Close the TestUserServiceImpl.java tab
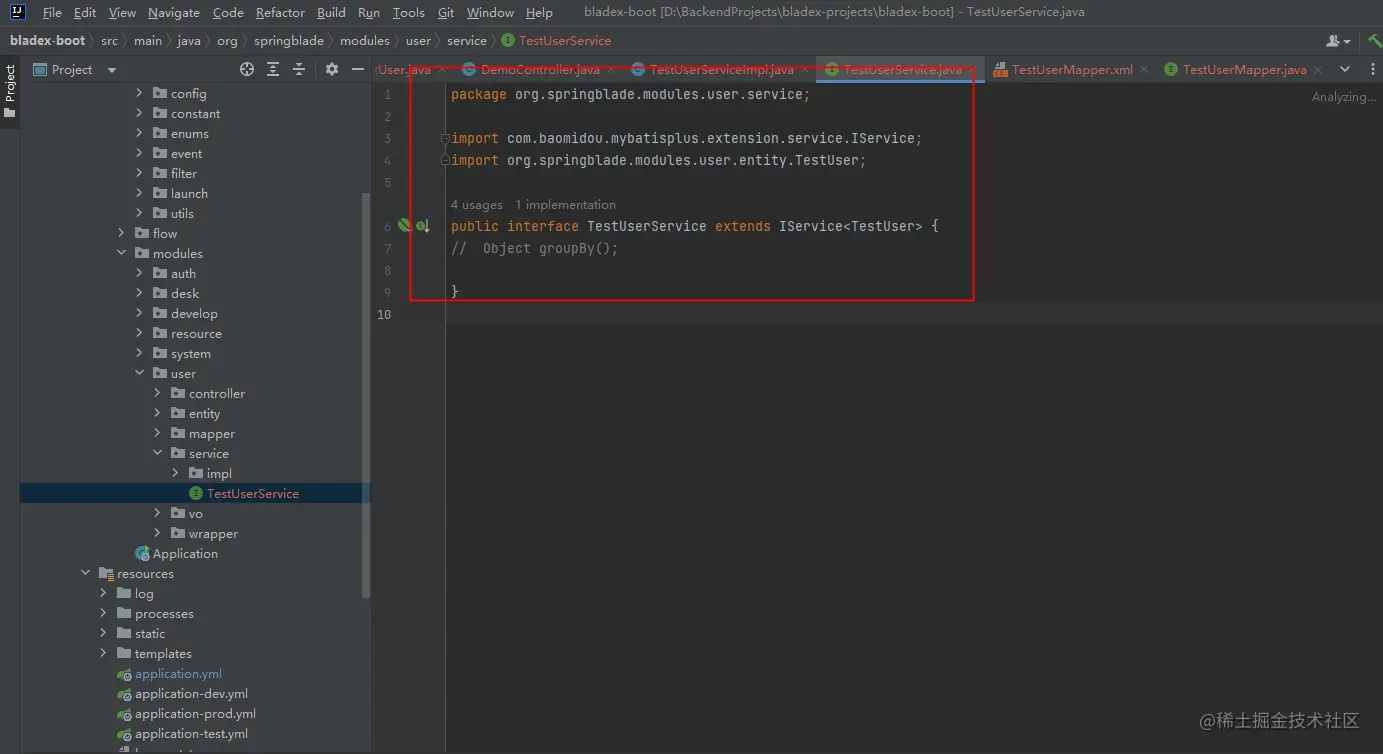Screen dimensions: 1383x754 [x=805, y=70]
